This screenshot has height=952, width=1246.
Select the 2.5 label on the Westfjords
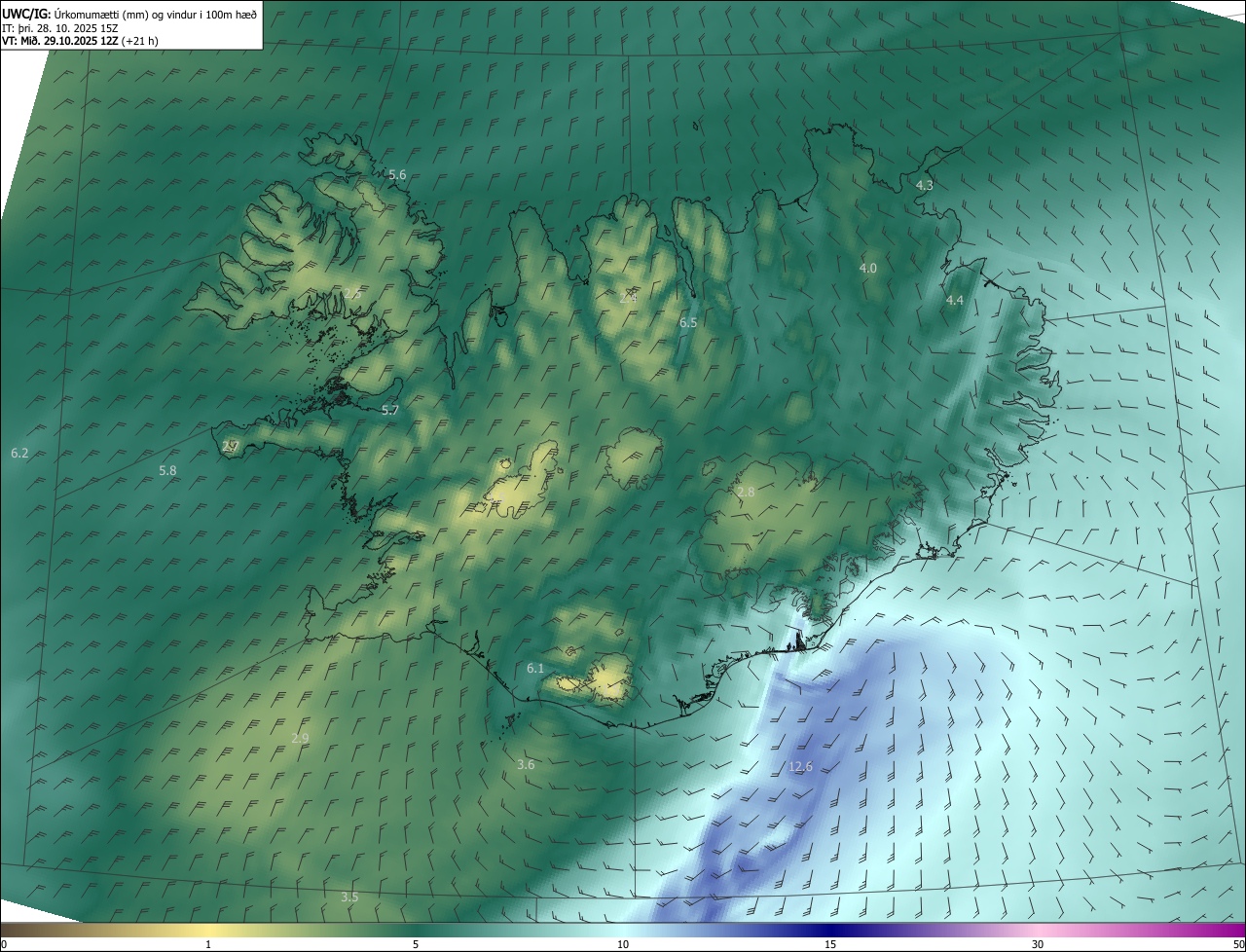click(351, 294)
